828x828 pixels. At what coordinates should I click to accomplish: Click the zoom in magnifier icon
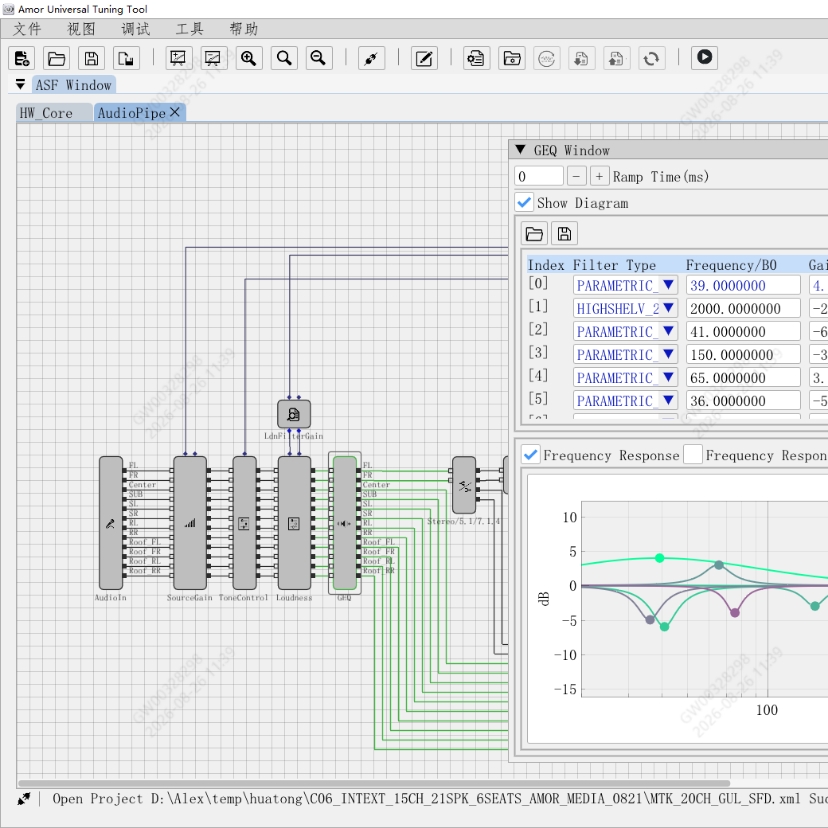tap(248, 58)
